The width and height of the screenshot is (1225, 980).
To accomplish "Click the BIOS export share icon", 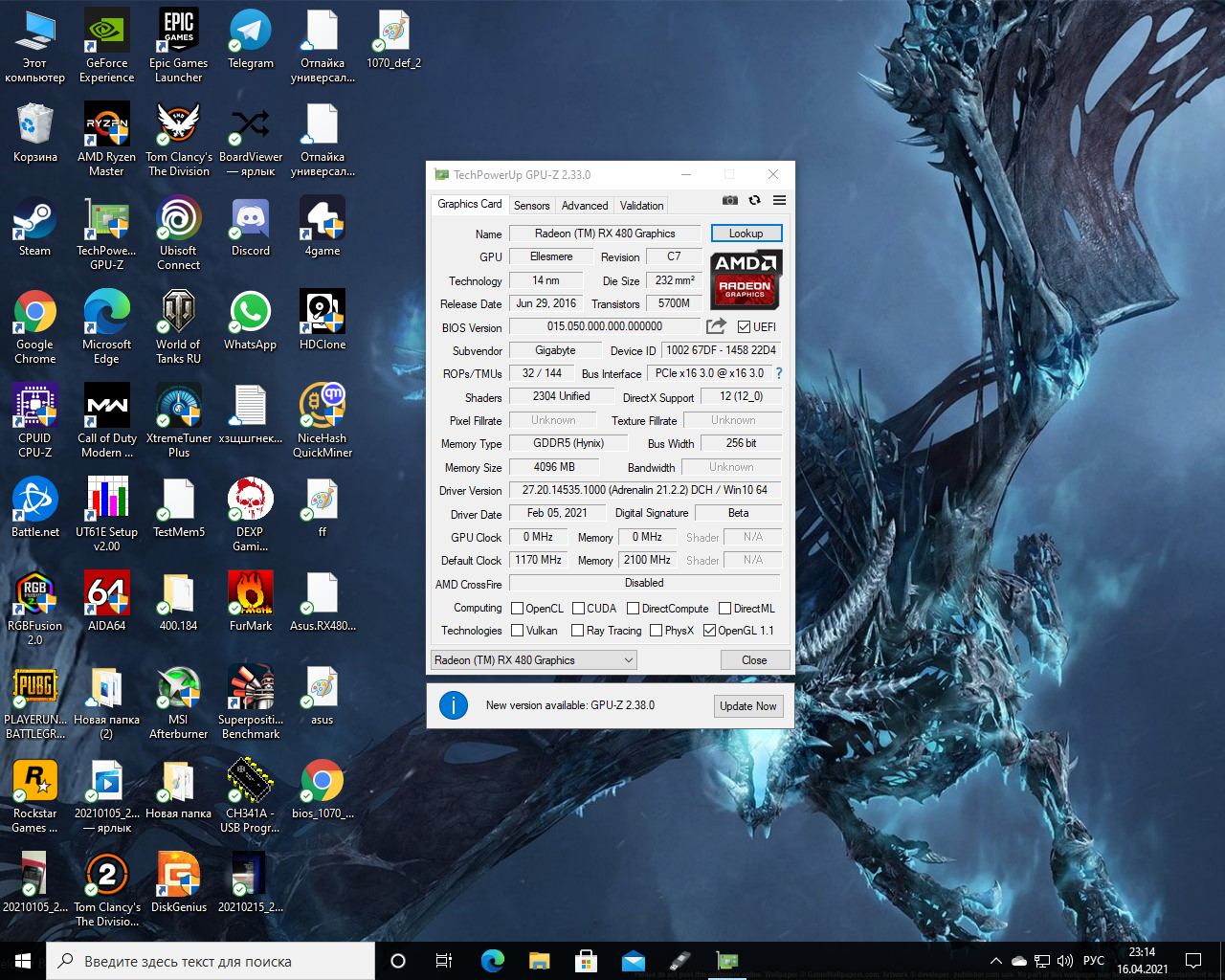I will [716, 326].
